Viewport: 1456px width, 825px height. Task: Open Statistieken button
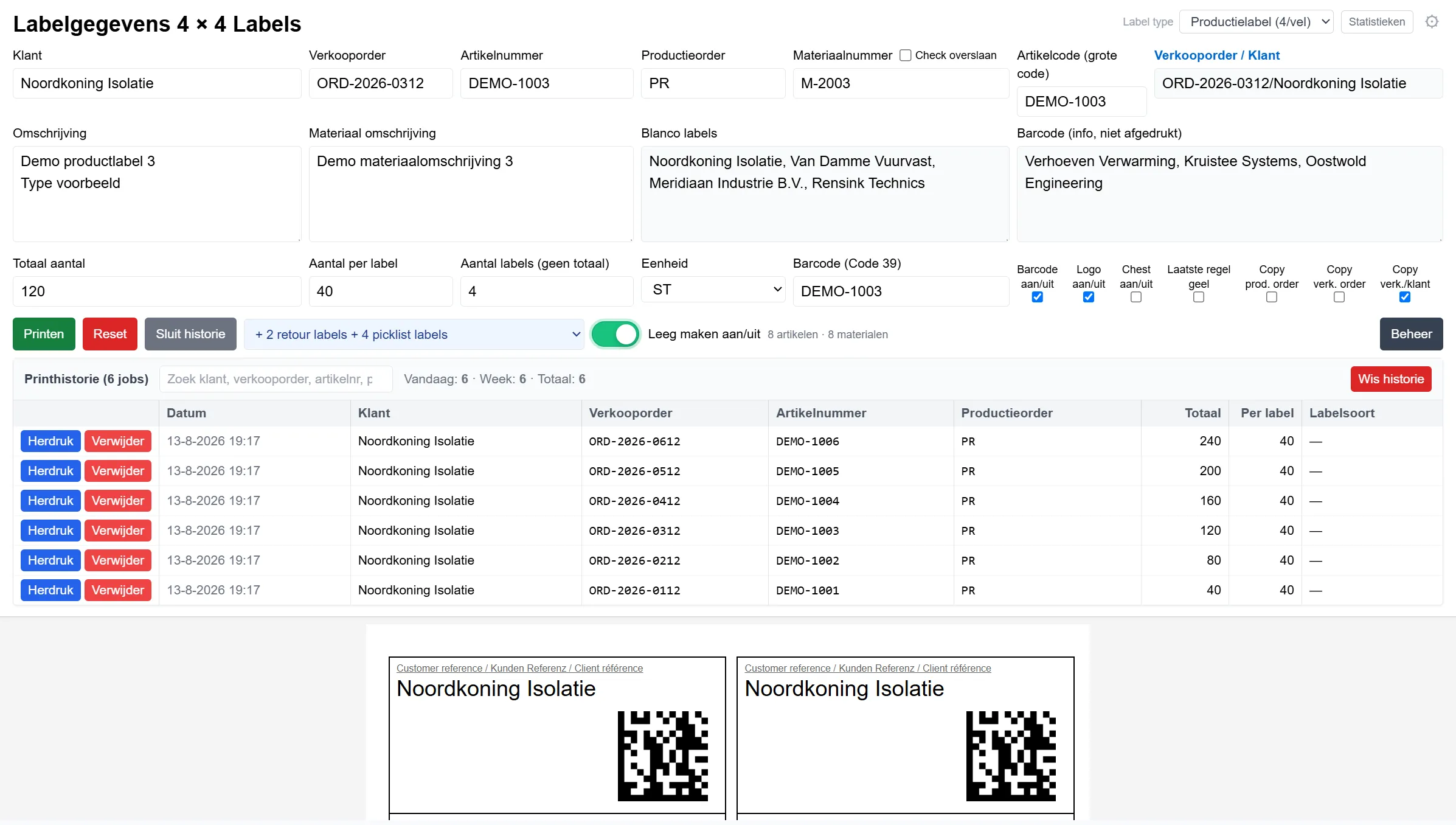coord(1377,22)
